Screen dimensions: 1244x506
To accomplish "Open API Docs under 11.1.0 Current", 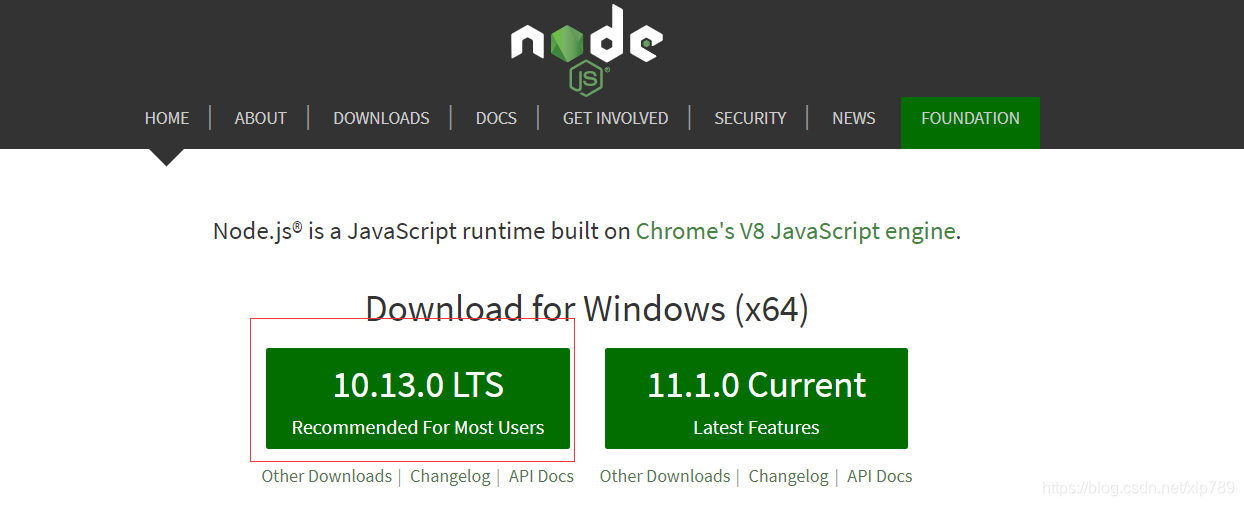I will pyautogui.click(x=880, y=476).
